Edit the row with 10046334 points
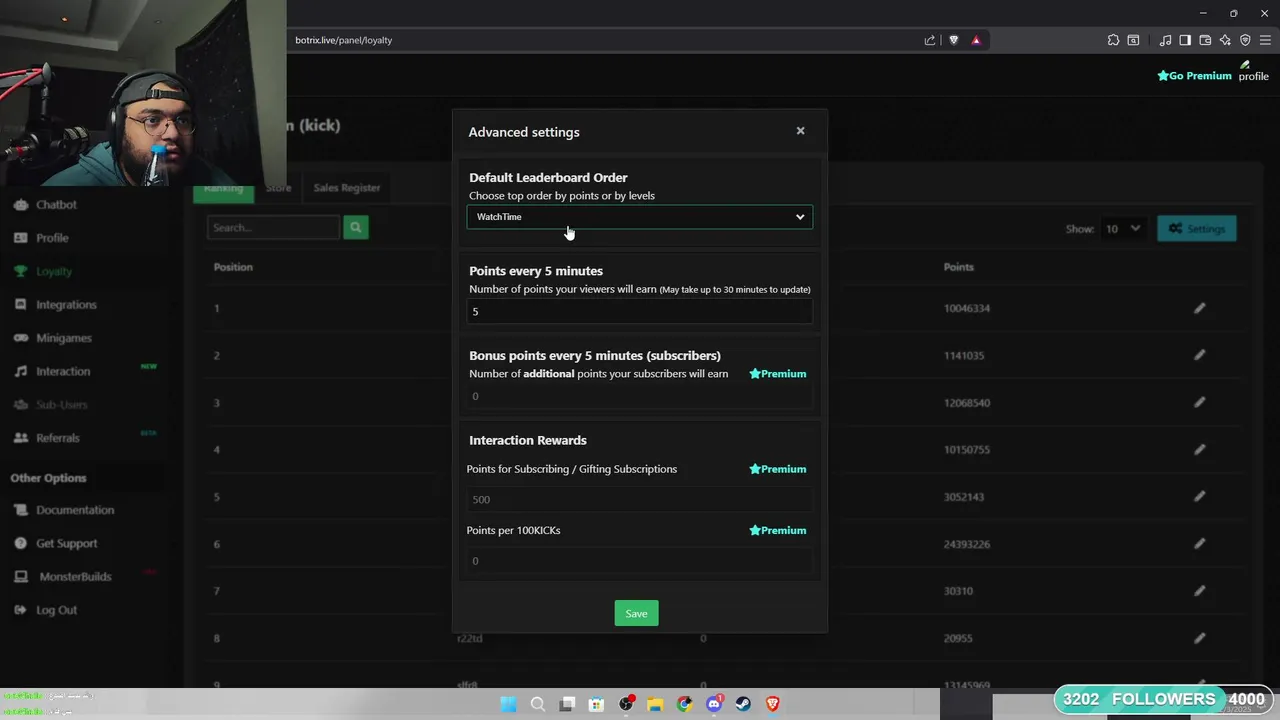Viewport: 1280px width, 720px height. coord(1199,308)
